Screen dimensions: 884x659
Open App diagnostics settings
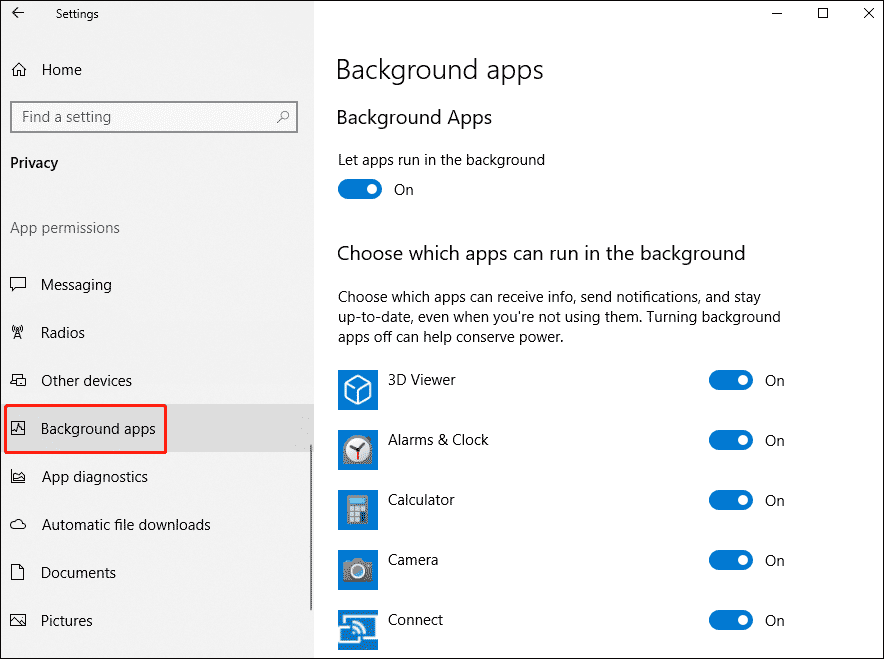pos(157,476)
